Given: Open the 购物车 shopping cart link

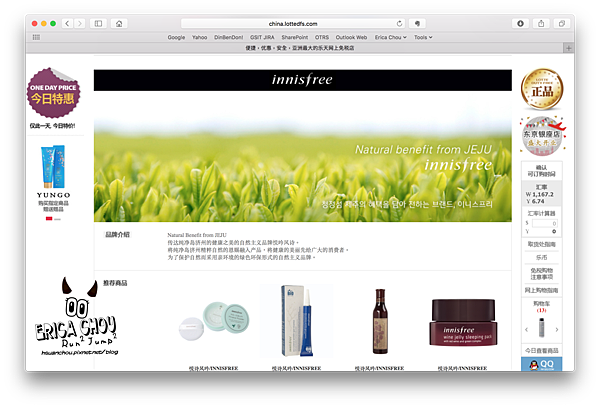Looking at the screenshot, I should [541, 304].
